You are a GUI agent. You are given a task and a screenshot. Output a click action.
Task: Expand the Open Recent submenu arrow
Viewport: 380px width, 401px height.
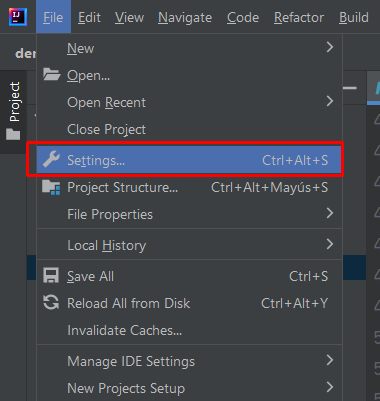(x=330, y=101)
